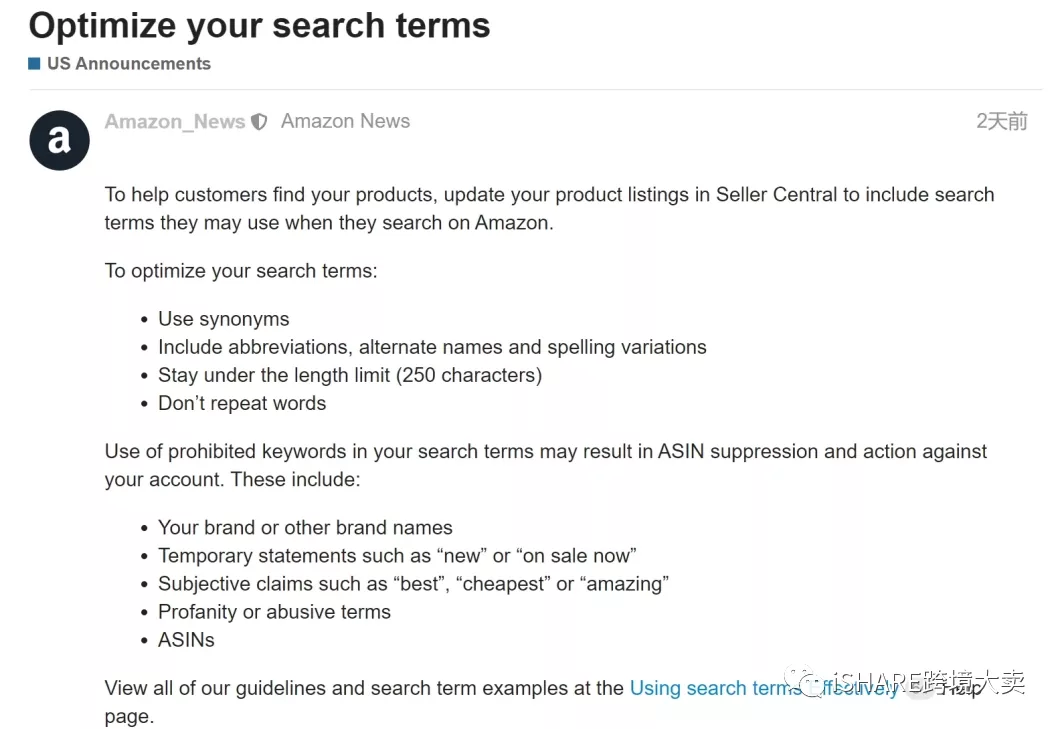Click the "Optimize your search terms" title
The width and height of the screenshot is (1060, 729).
click(x=260, y=25)
